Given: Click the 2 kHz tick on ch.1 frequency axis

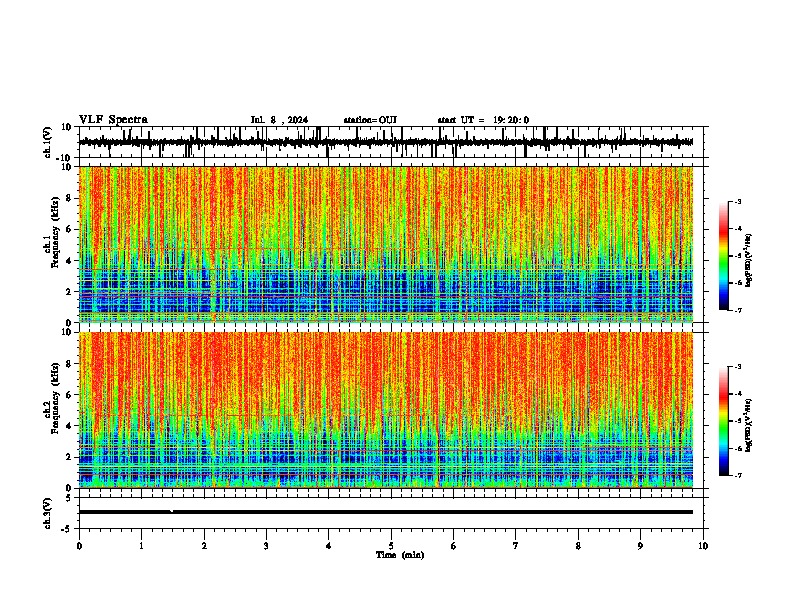Looking at the screenshot, I should click(x=70, y=292).
